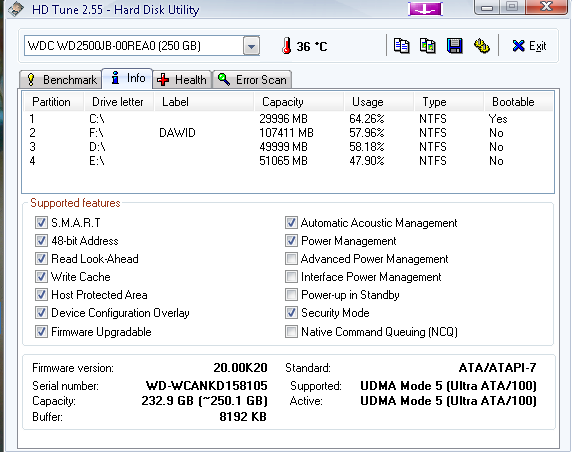Click the 36 °C temperature reading
The width and height of the screenshot is (572, 452).
312,47
